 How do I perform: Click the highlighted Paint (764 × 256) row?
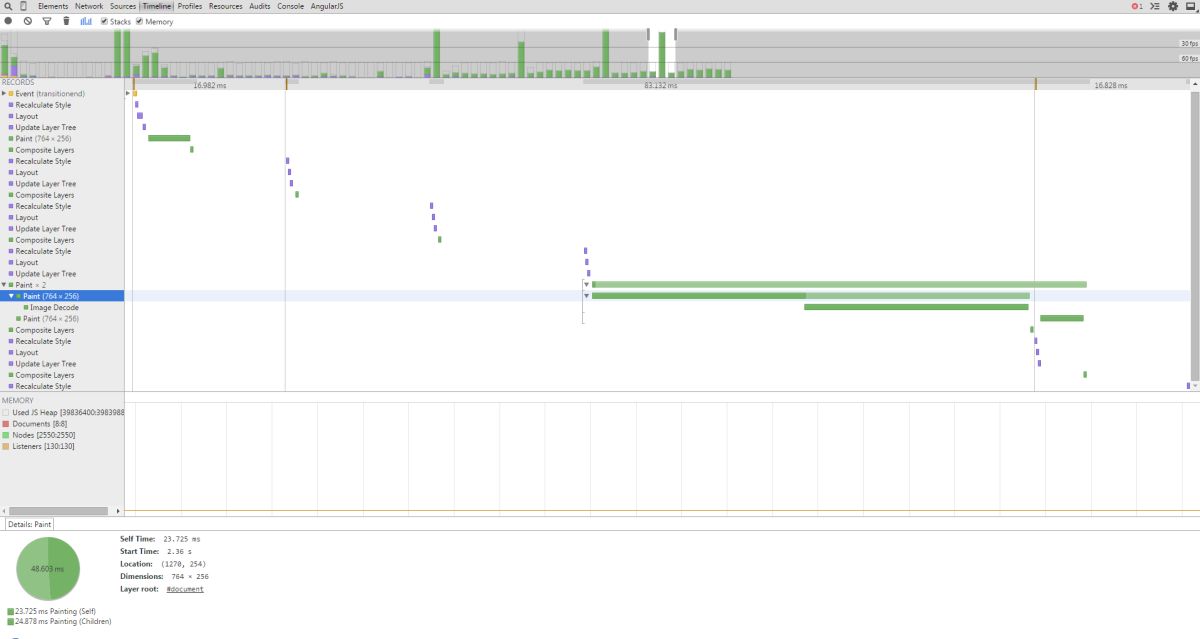[62, 296]
